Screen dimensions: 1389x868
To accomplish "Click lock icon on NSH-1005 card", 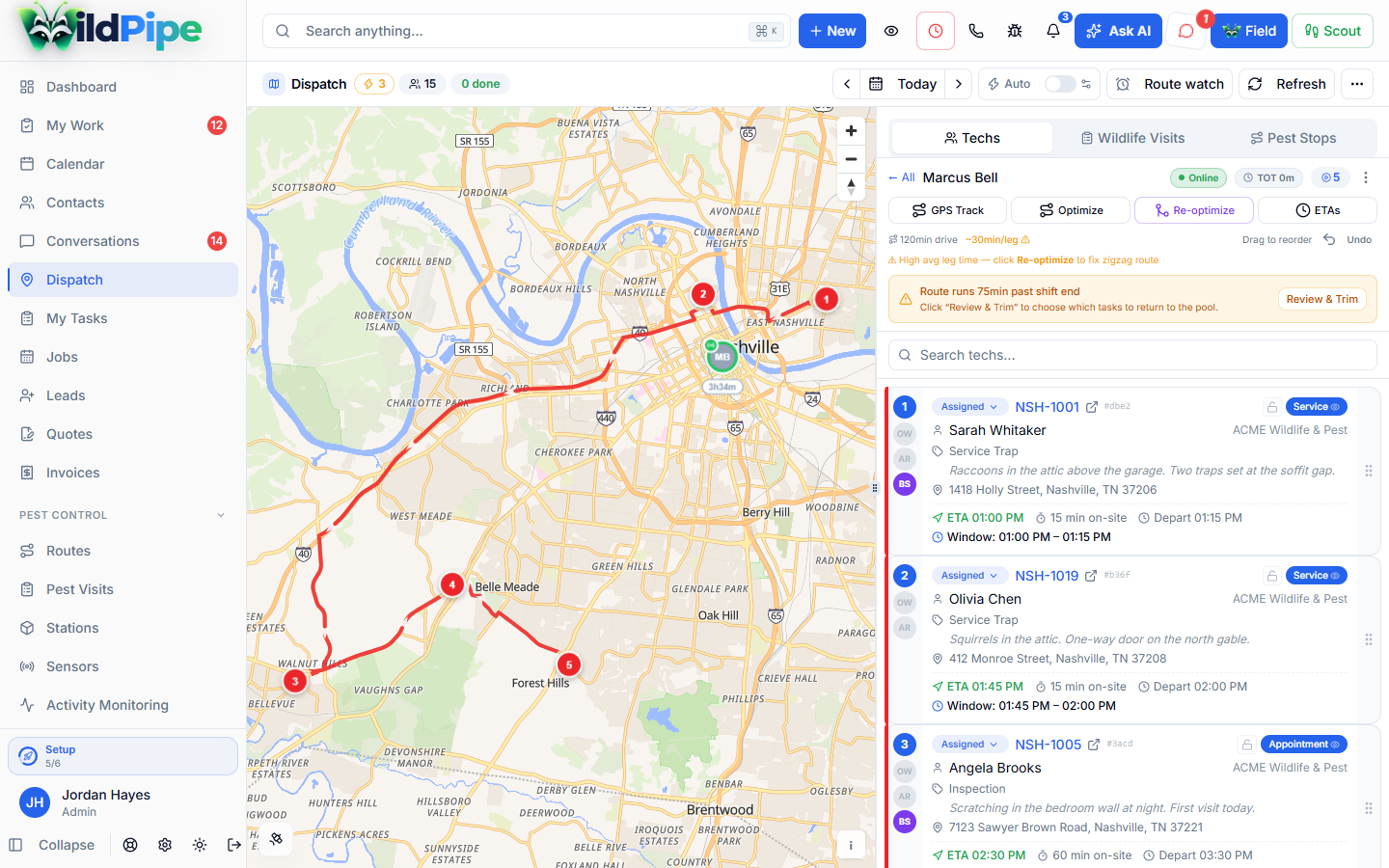I will pos(1247,745).
